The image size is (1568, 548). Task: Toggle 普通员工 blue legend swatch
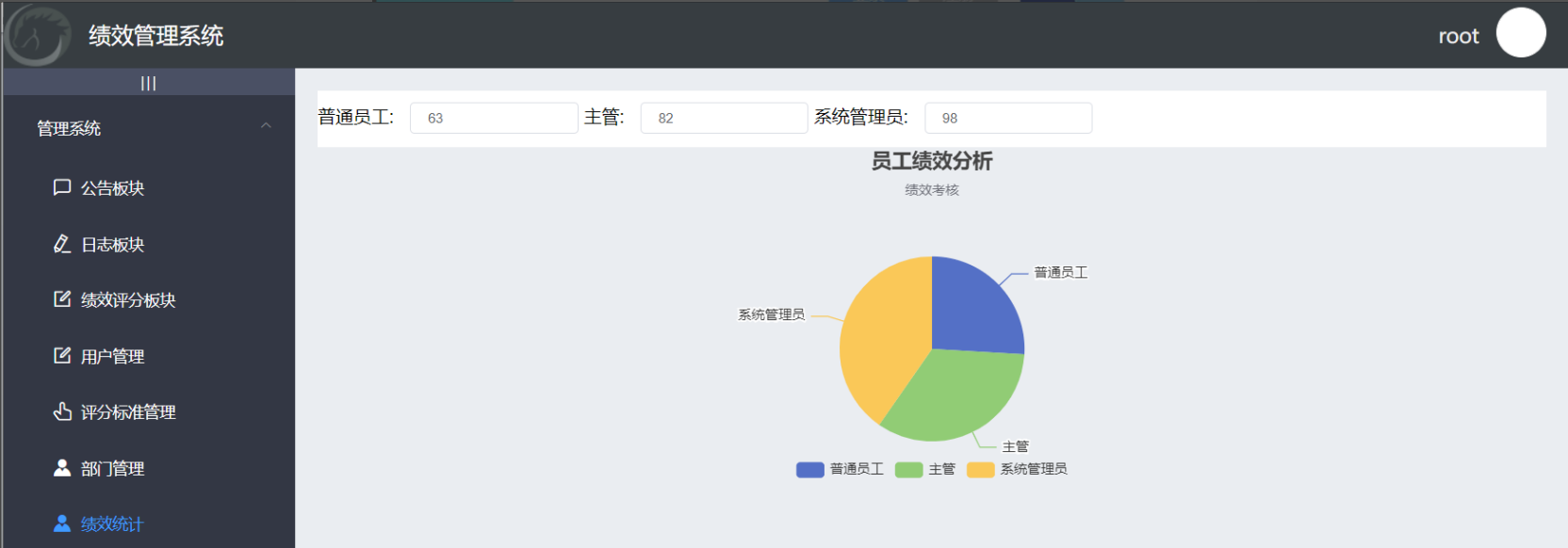coord(810,470)
